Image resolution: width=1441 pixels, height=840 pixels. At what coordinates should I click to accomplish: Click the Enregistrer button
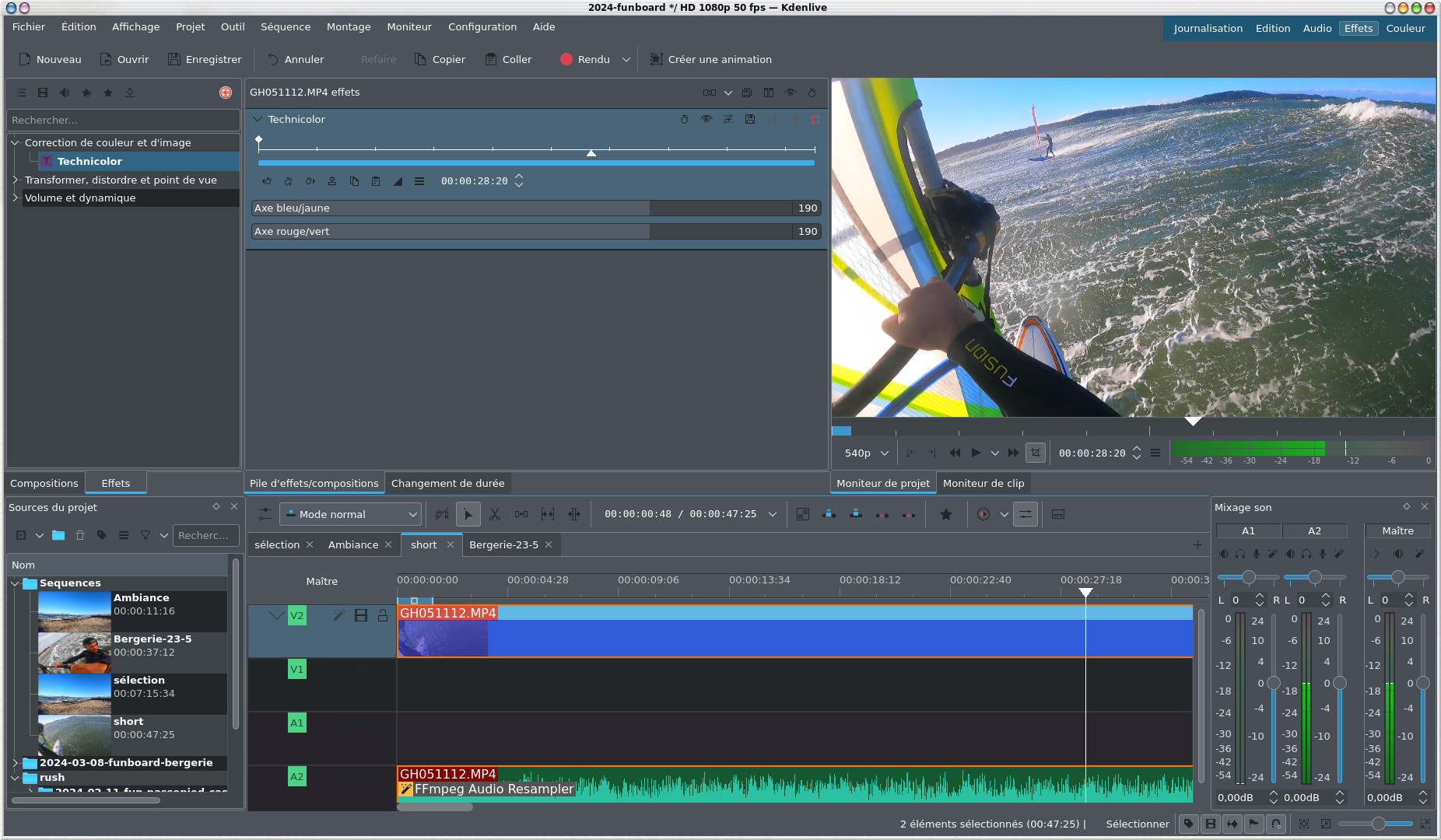pos(205,59)
